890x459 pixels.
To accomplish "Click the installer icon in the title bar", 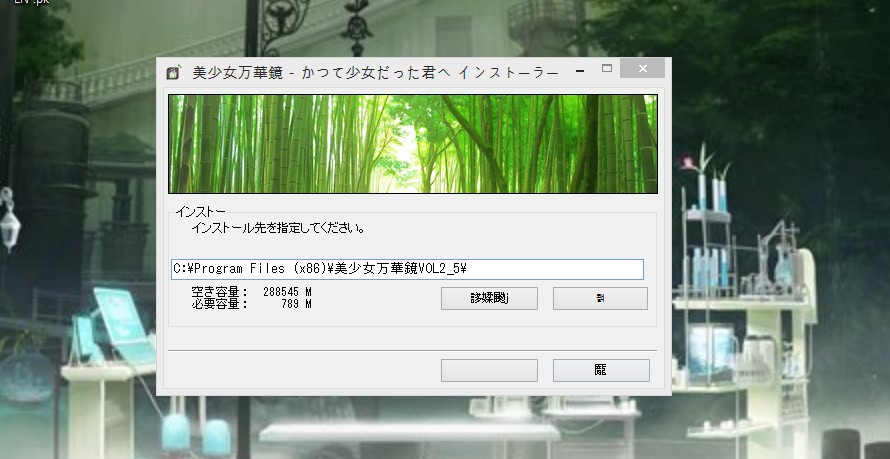I will 173,72.
